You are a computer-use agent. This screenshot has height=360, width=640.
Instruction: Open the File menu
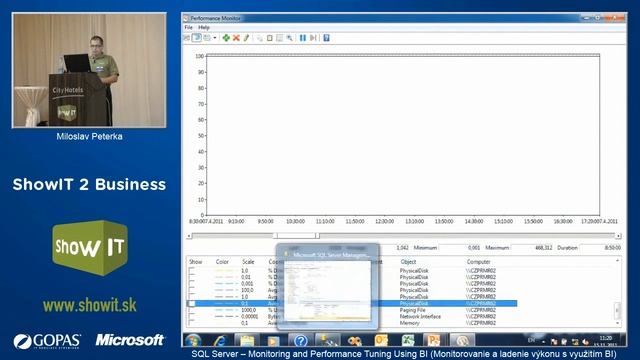[x=189, y=27]
